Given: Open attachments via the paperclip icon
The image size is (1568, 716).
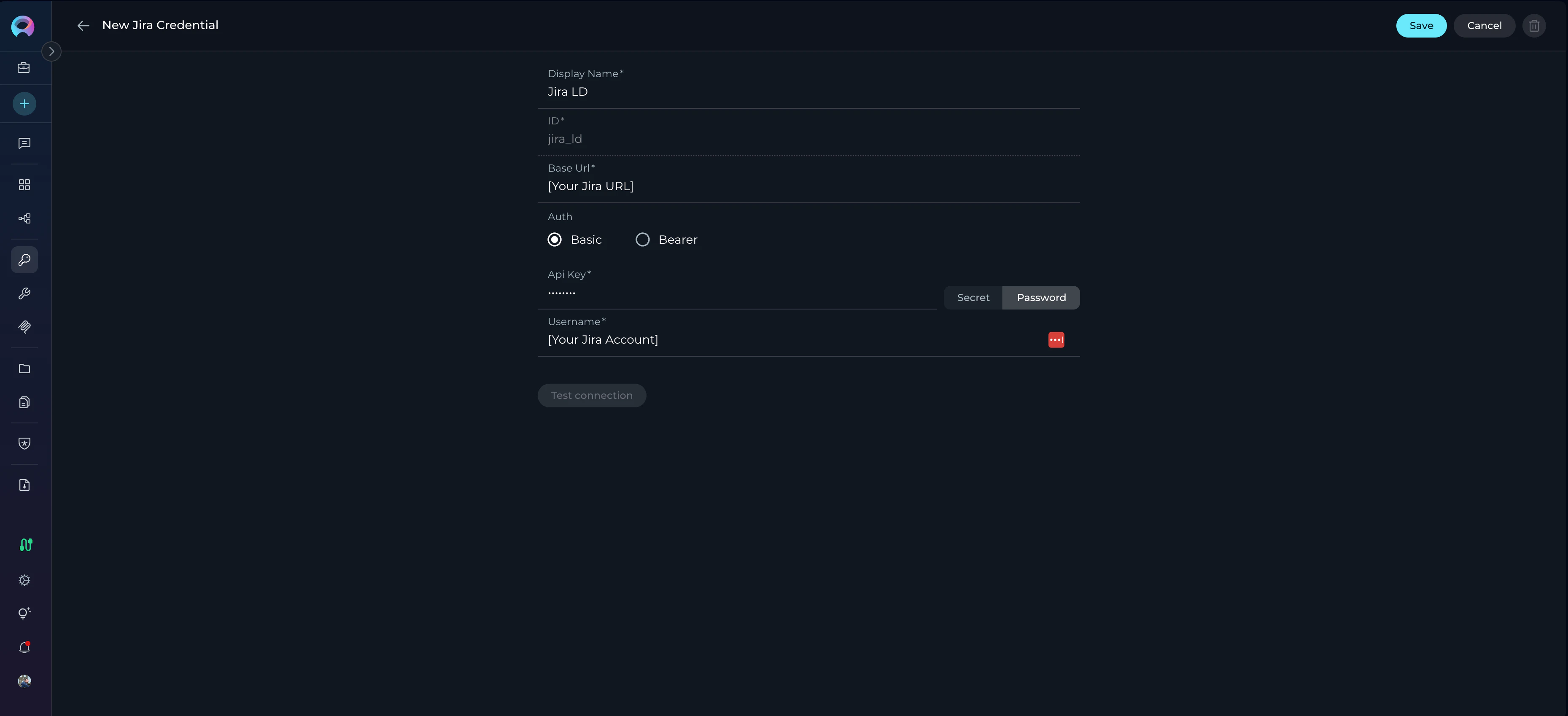Looking at the screenshot, I should [x=24, y=327].
